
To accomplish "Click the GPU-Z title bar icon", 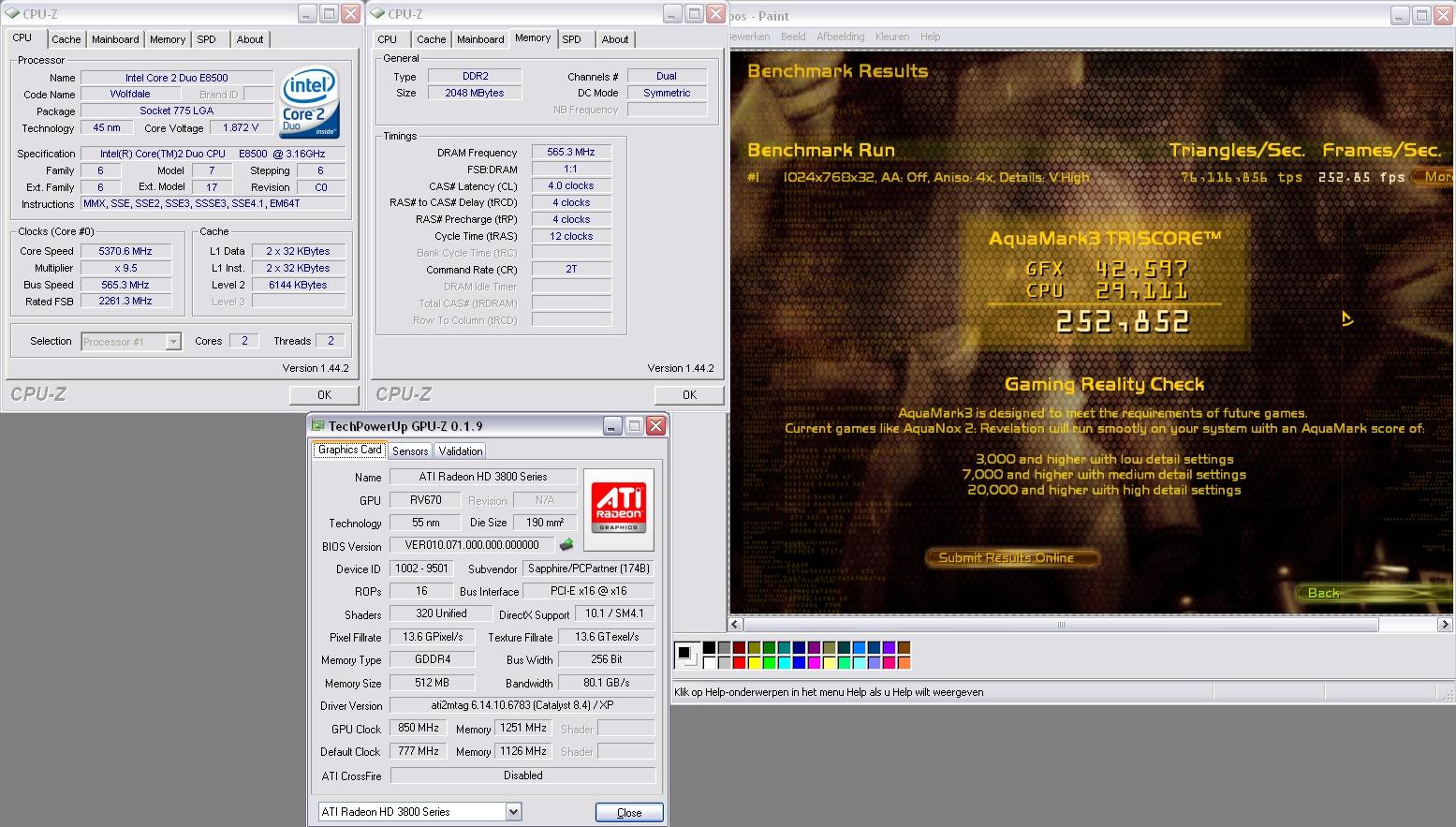I will 318,426.
